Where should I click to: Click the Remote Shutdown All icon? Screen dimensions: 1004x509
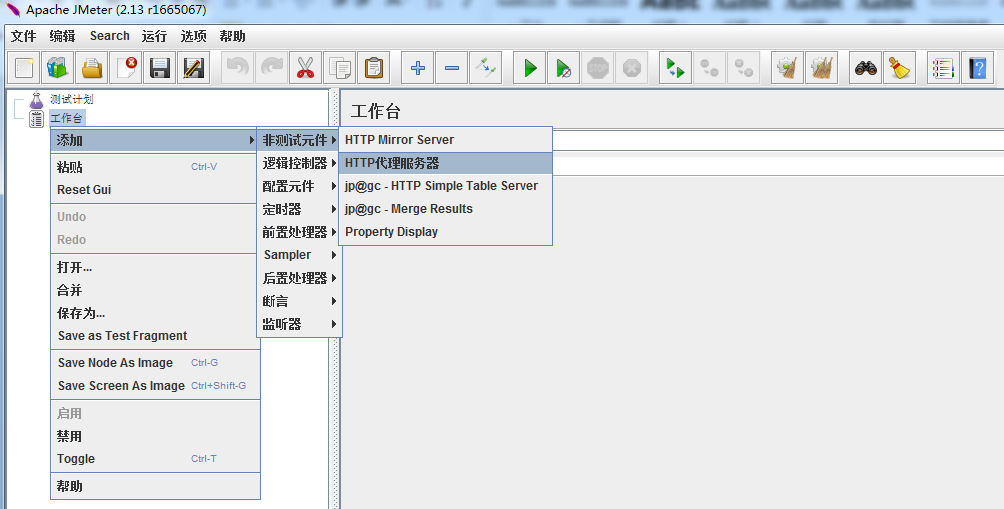743,68
